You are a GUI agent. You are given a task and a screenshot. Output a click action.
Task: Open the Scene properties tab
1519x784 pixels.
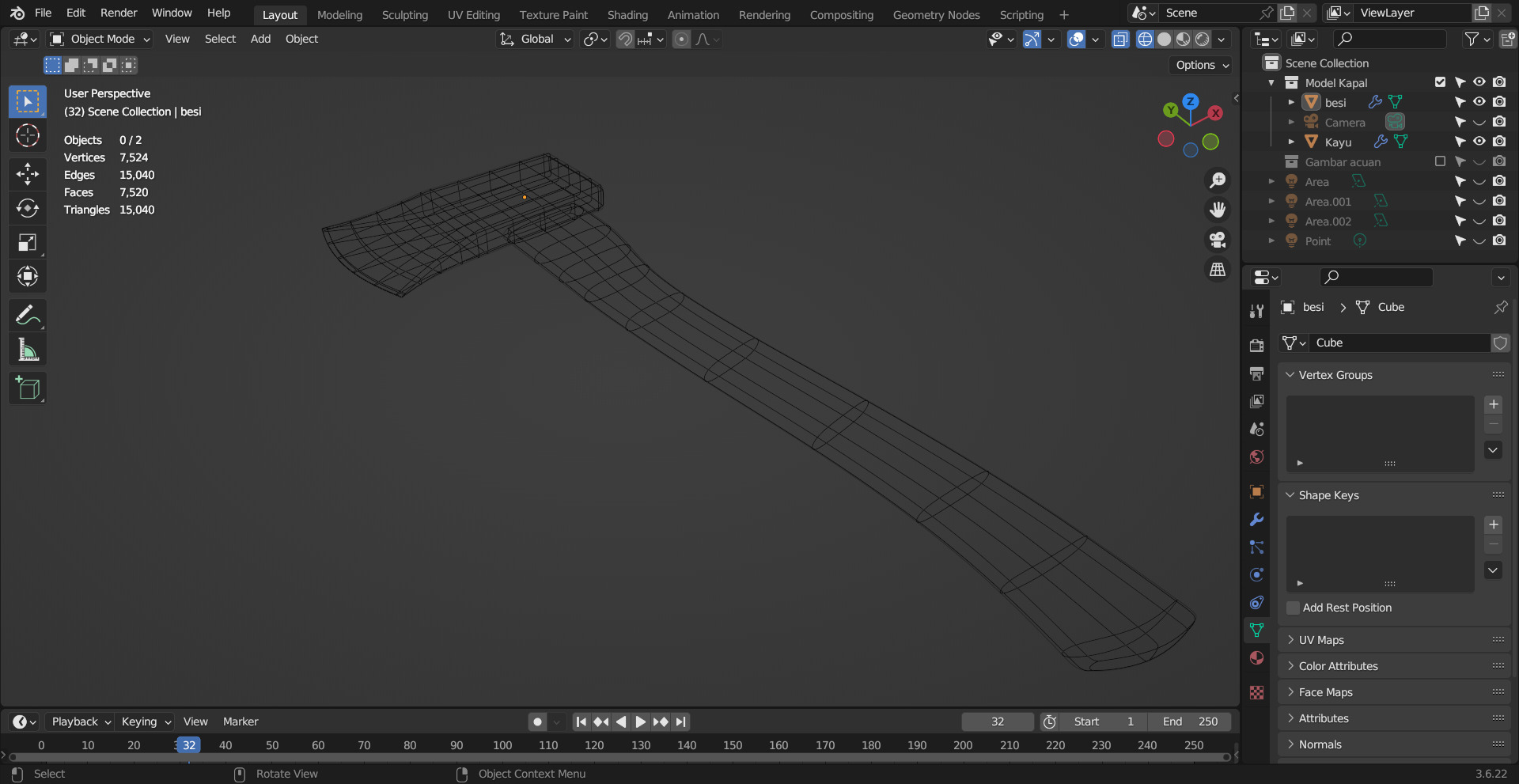pos(1256,429)
